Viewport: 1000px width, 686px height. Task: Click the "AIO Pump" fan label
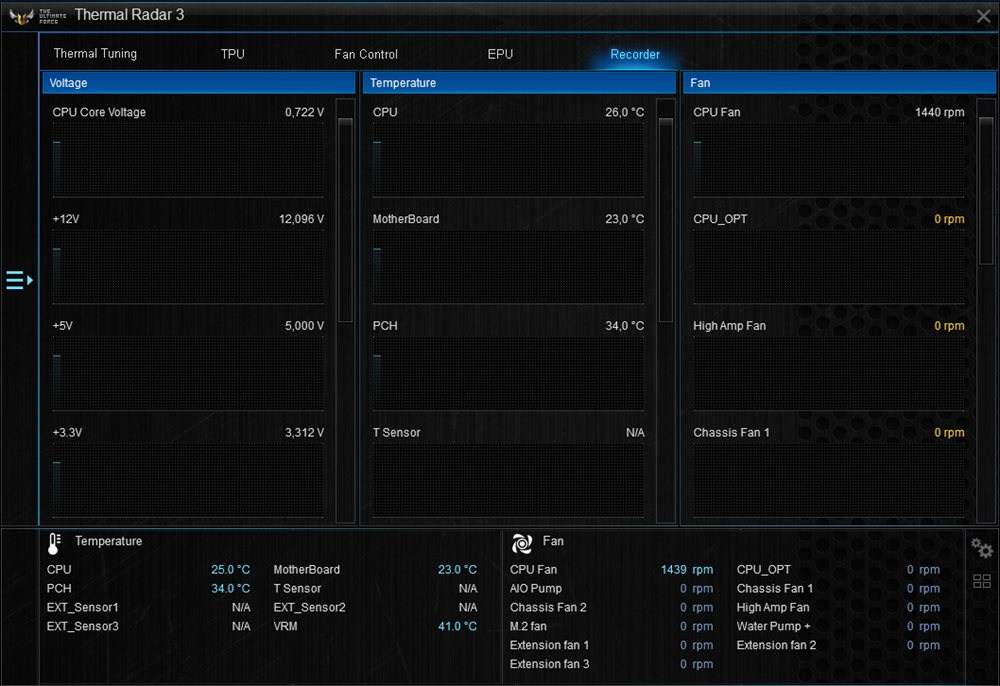(536, 588)
